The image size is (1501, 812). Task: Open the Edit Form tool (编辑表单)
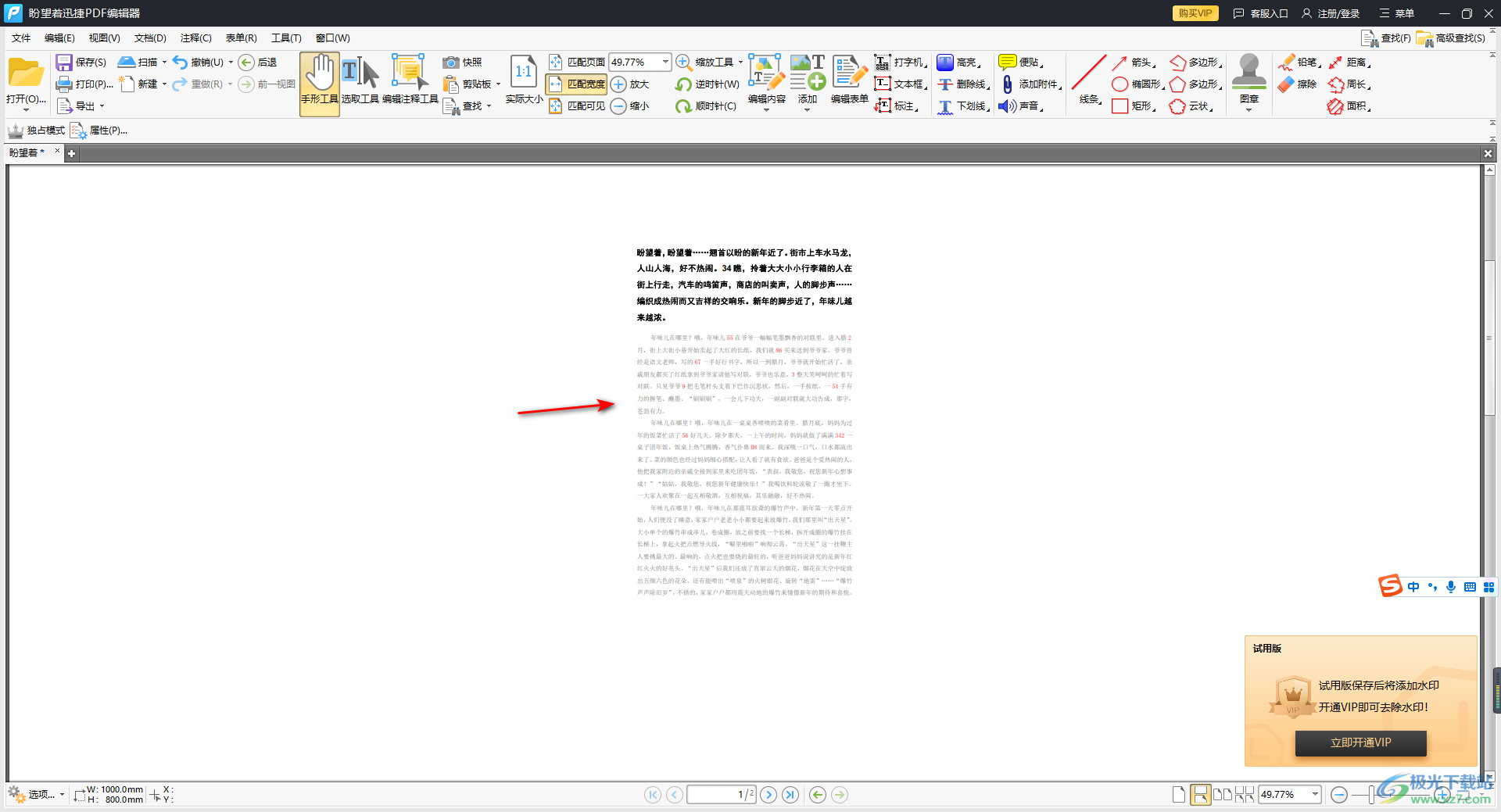point(850,81)
